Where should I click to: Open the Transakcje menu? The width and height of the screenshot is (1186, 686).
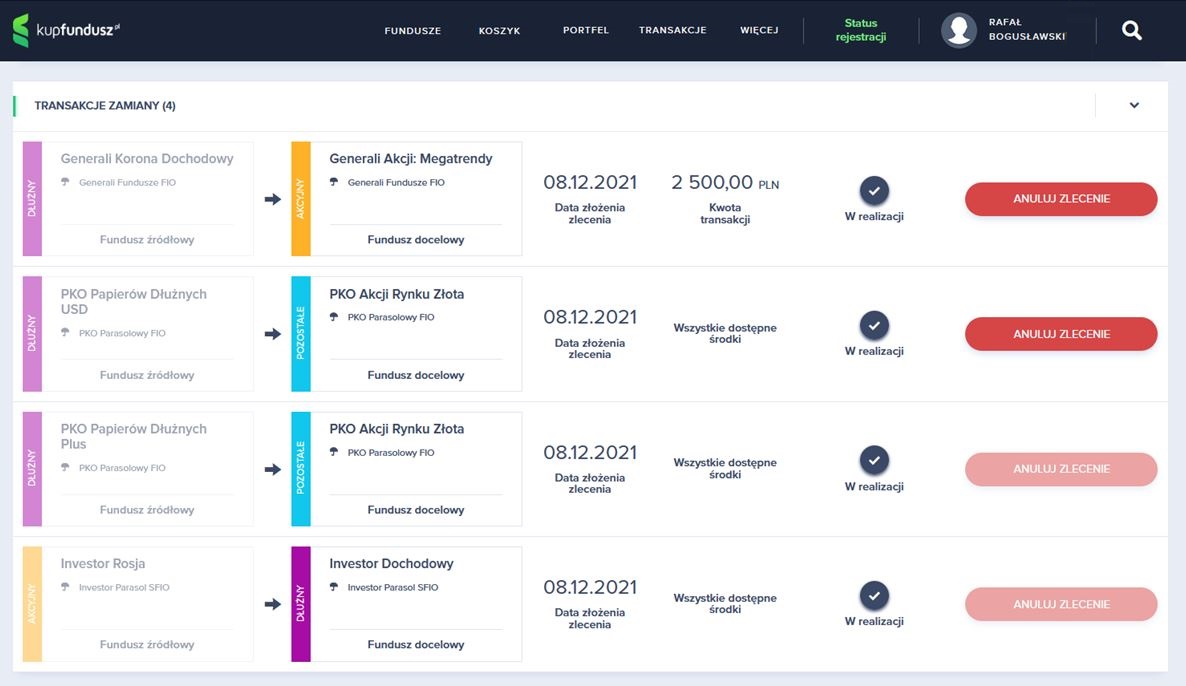pos(672,30)
